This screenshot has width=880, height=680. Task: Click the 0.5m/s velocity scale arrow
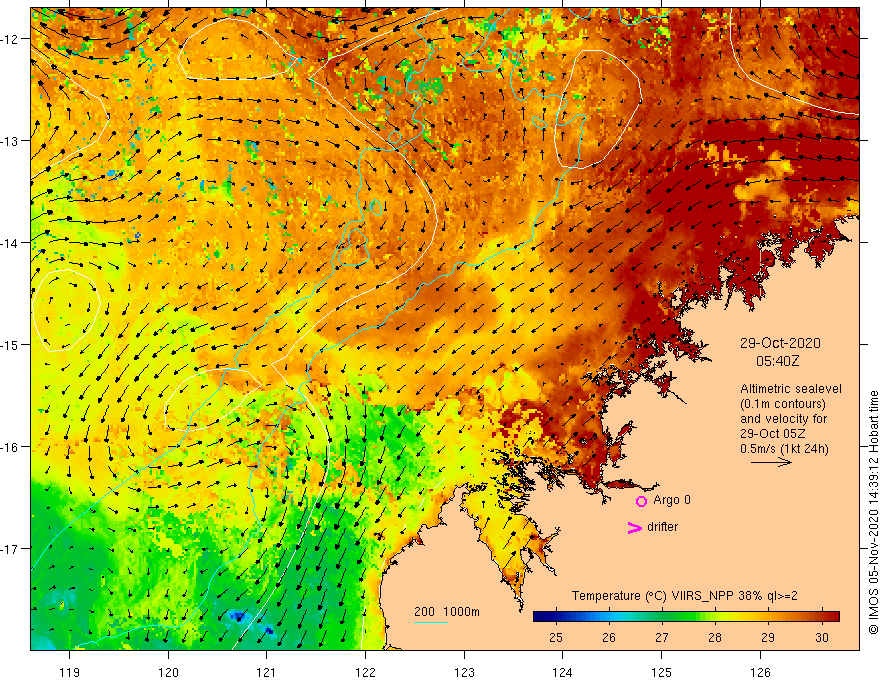coord(771,462)
